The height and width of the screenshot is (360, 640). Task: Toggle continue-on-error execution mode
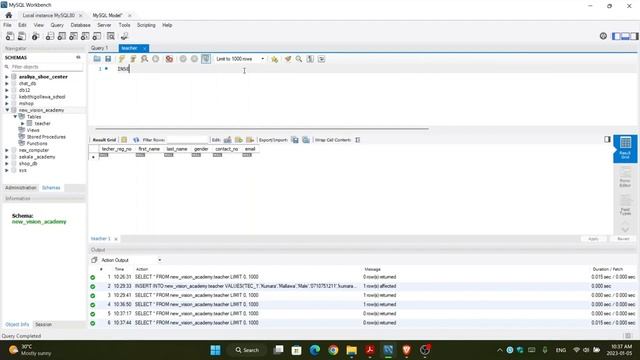click(169, 59)
